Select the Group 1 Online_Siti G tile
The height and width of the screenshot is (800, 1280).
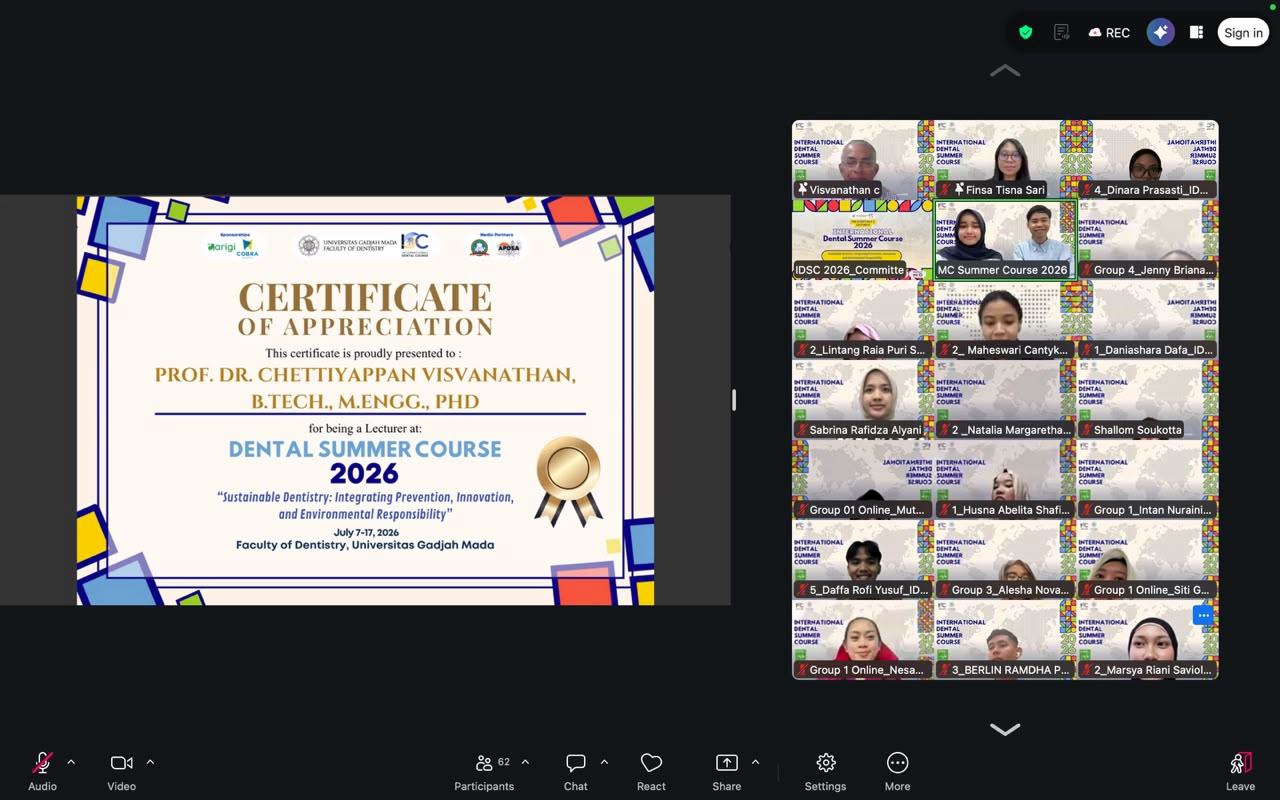point(1148,560)
